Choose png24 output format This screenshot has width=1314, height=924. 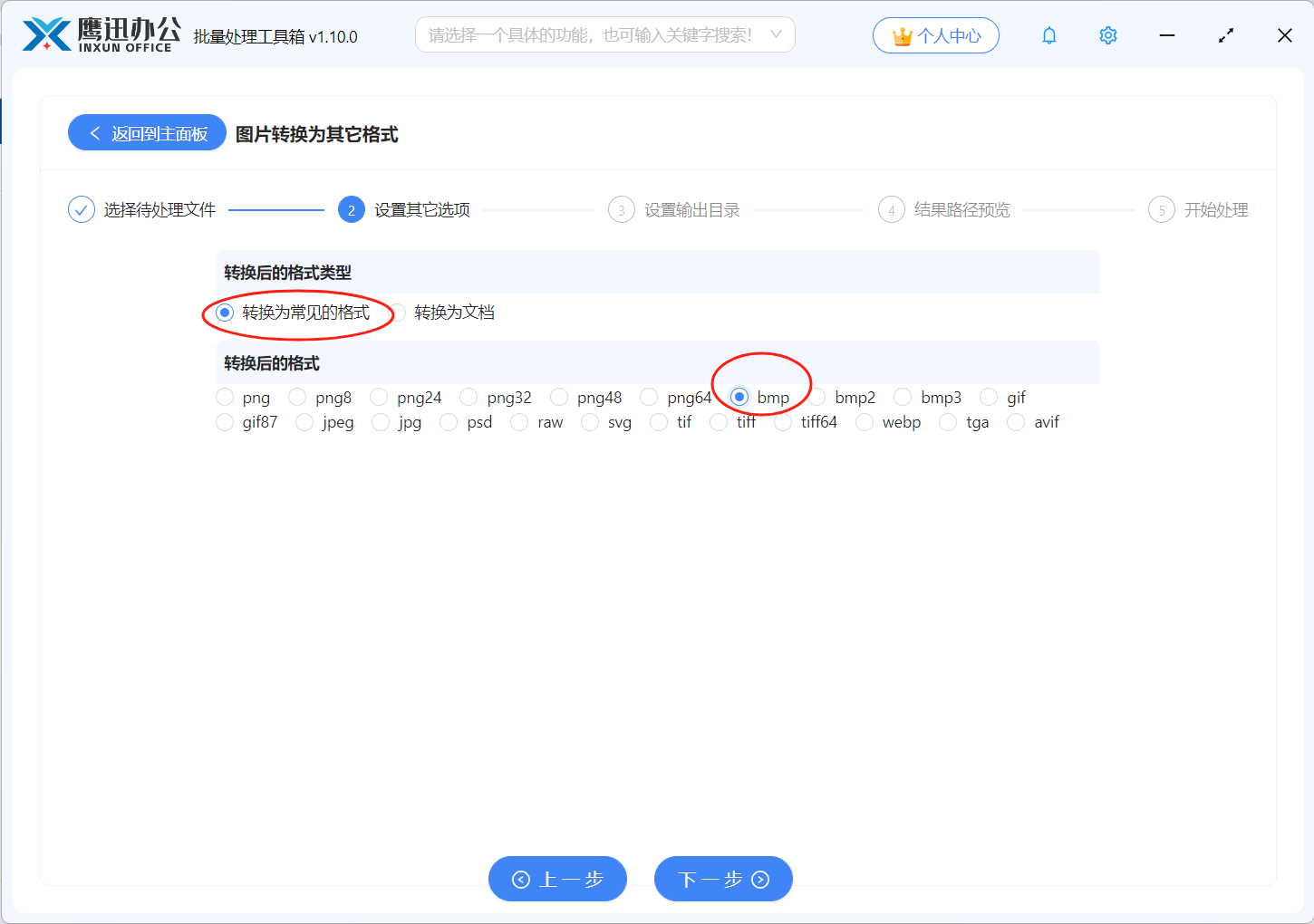click(x=379, y=397)
